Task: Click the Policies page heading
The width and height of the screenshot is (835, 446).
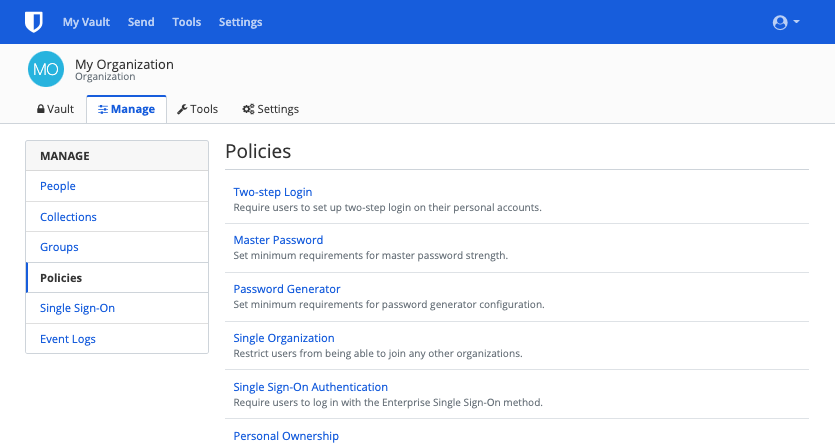Action: pos(258,152)
